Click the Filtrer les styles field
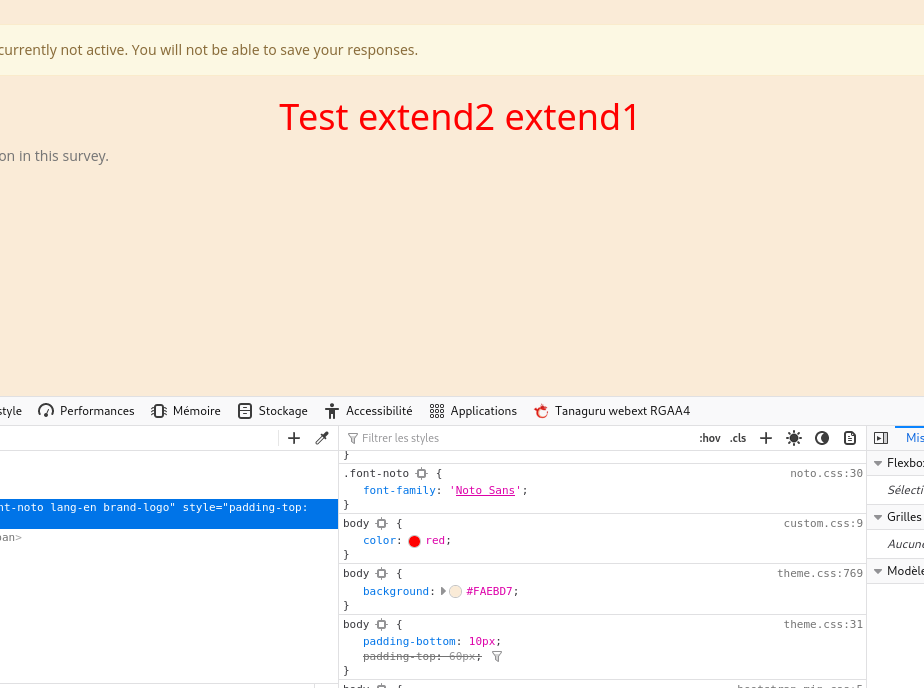 click(500, 438)
